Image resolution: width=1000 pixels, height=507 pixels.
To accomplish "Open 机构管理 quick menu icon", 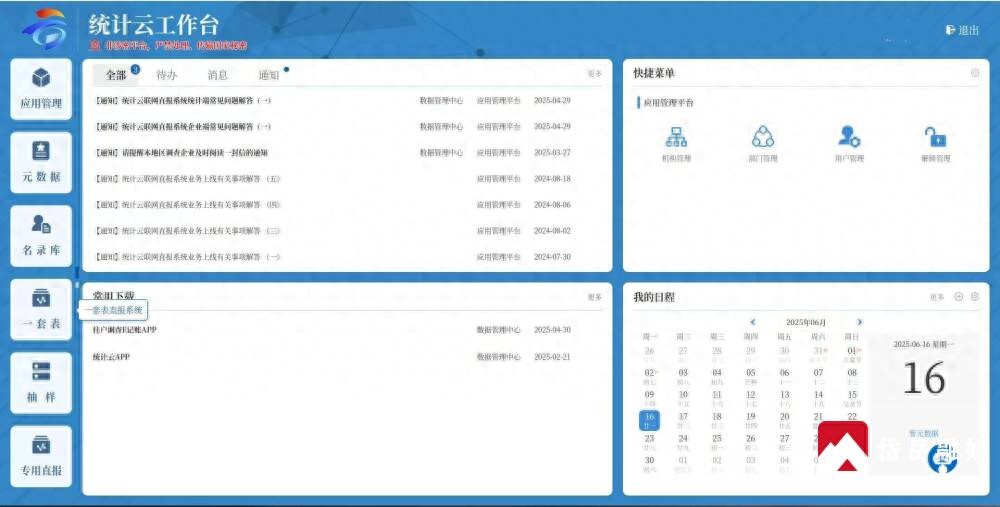I will [676, 144].
